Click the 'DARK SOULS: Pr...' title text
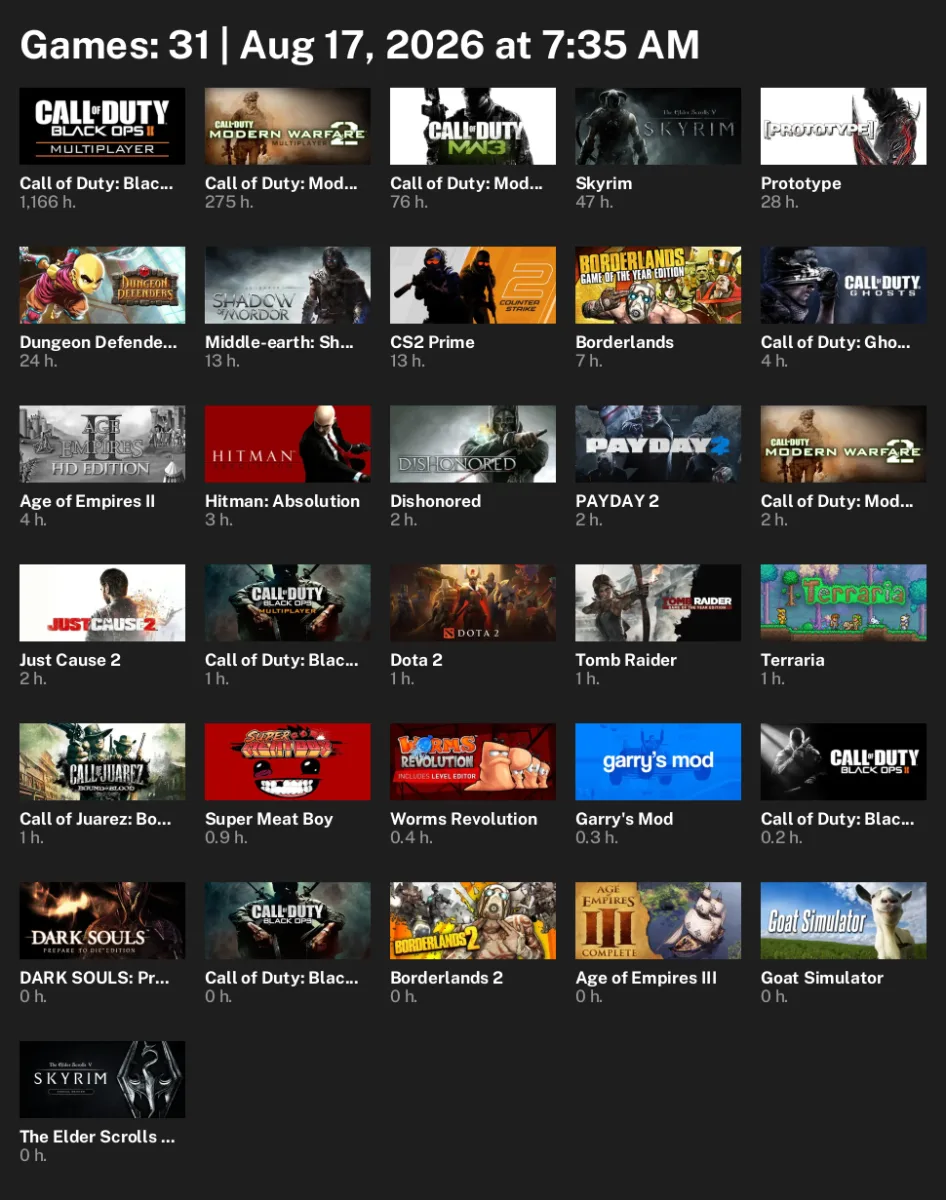This screenshot has width=946, height=1200. tap(94, 978)
